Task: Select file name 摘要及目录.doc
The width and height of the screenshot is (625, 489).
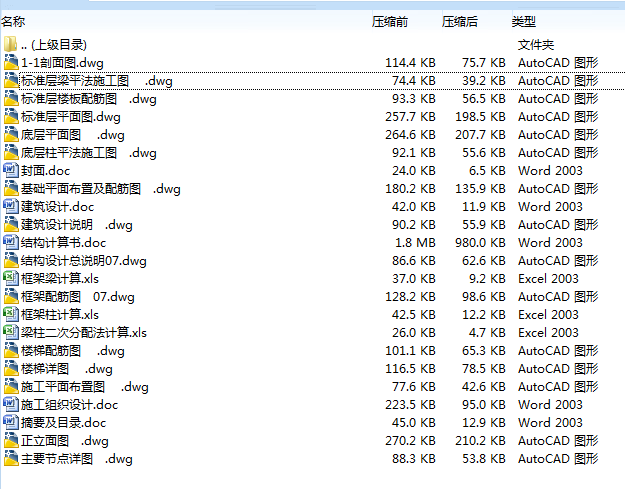Action: pos(63,423)
